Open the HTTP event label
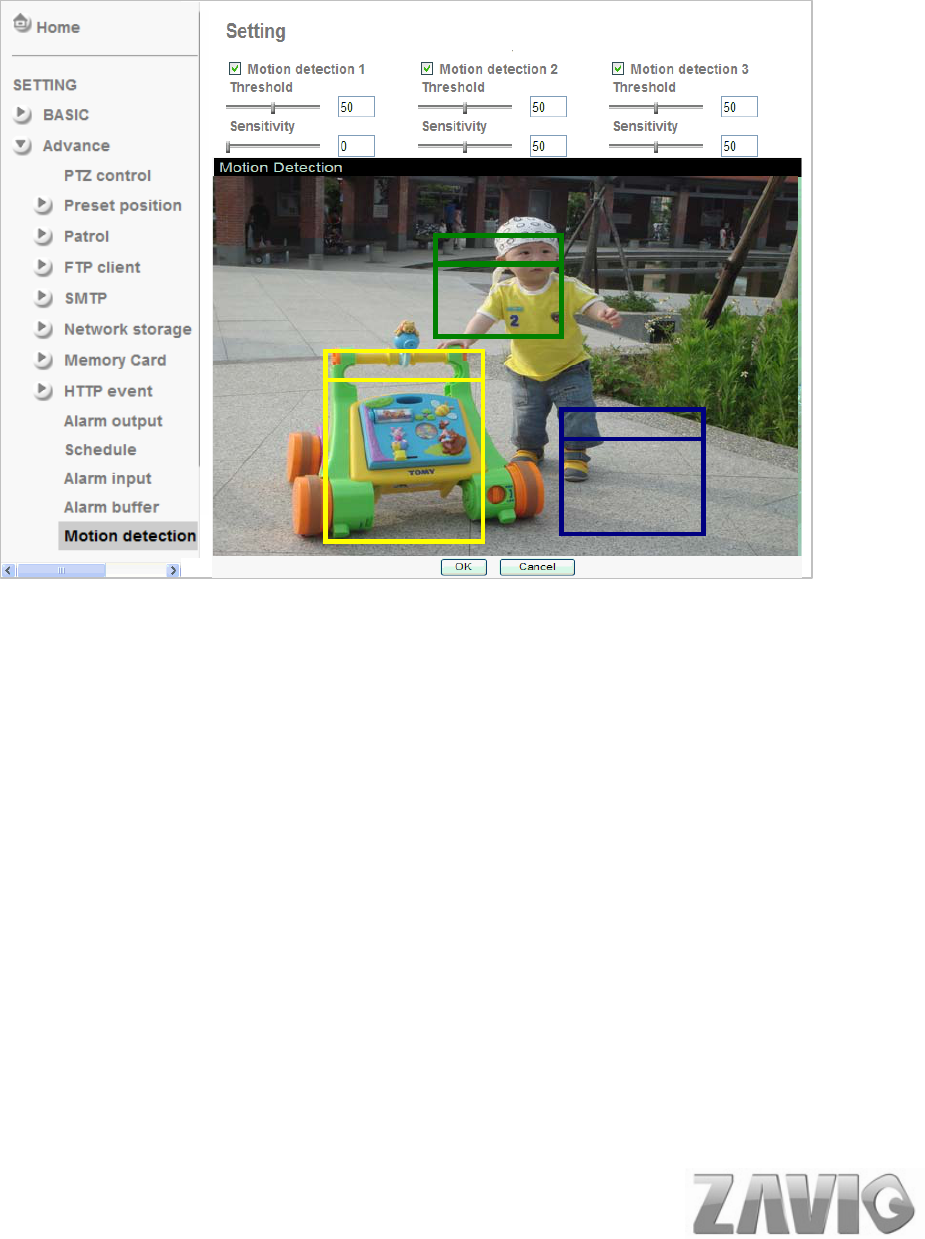This screenshot has height=1239, width=925. (x=108, y=391)
